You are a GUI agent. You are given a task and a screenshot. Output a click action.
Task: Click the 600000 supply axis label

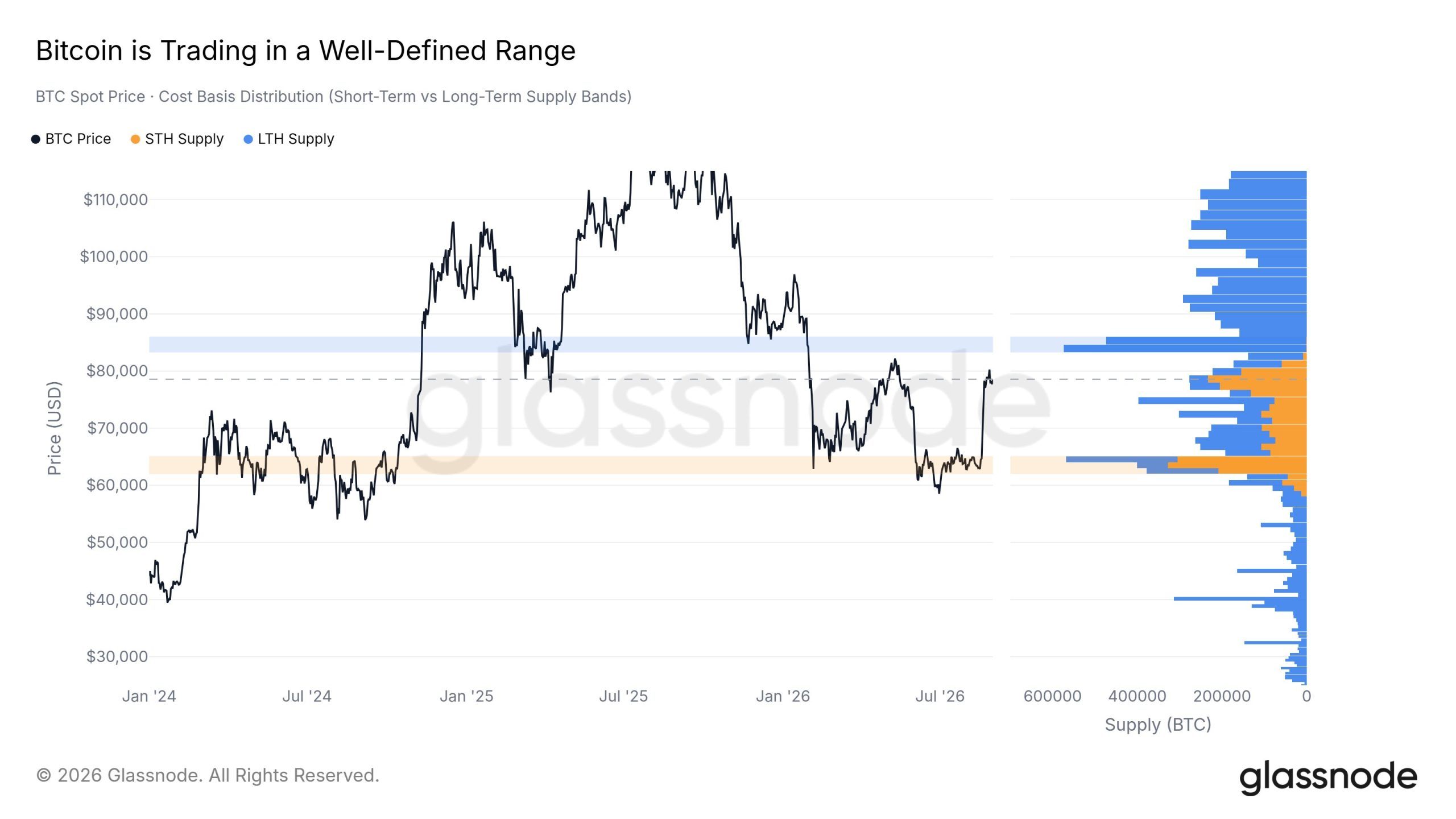point(1052,696)
